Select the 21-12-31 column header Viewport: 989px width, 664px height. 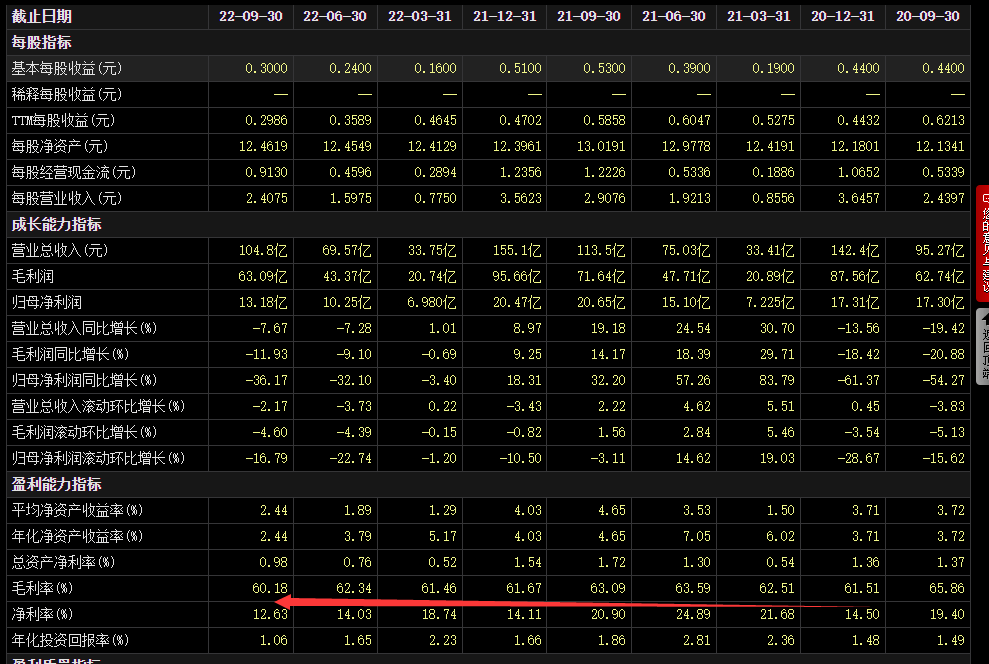point(505,16)
